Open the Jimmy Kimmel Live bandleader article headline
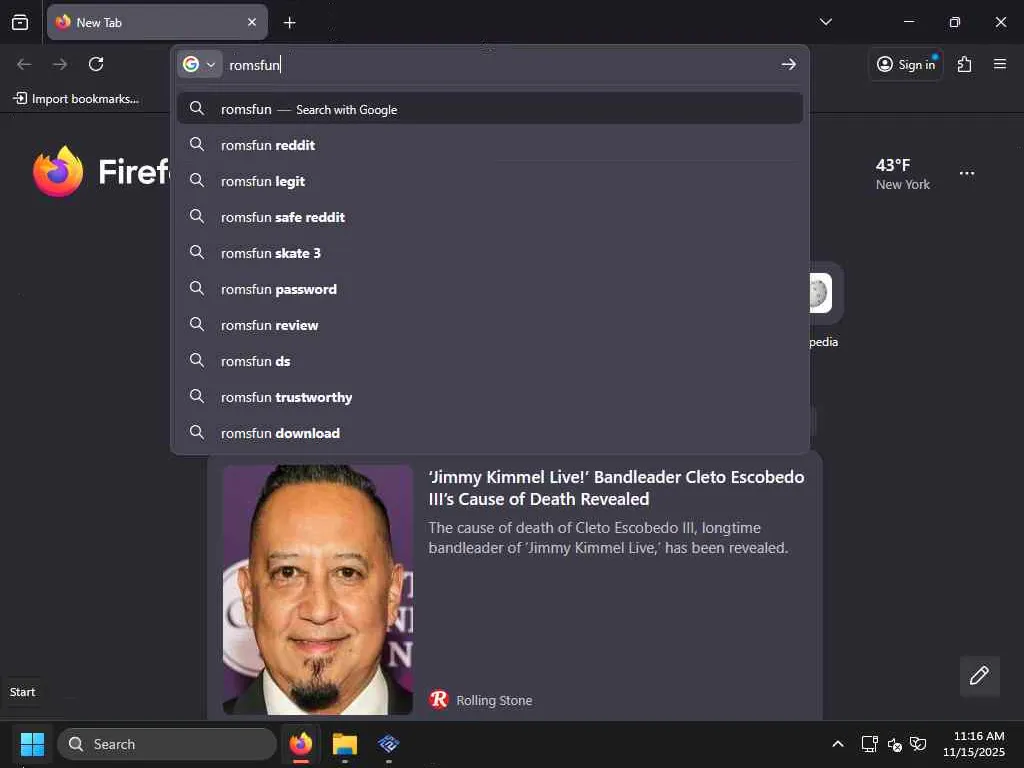 (616, 488)
